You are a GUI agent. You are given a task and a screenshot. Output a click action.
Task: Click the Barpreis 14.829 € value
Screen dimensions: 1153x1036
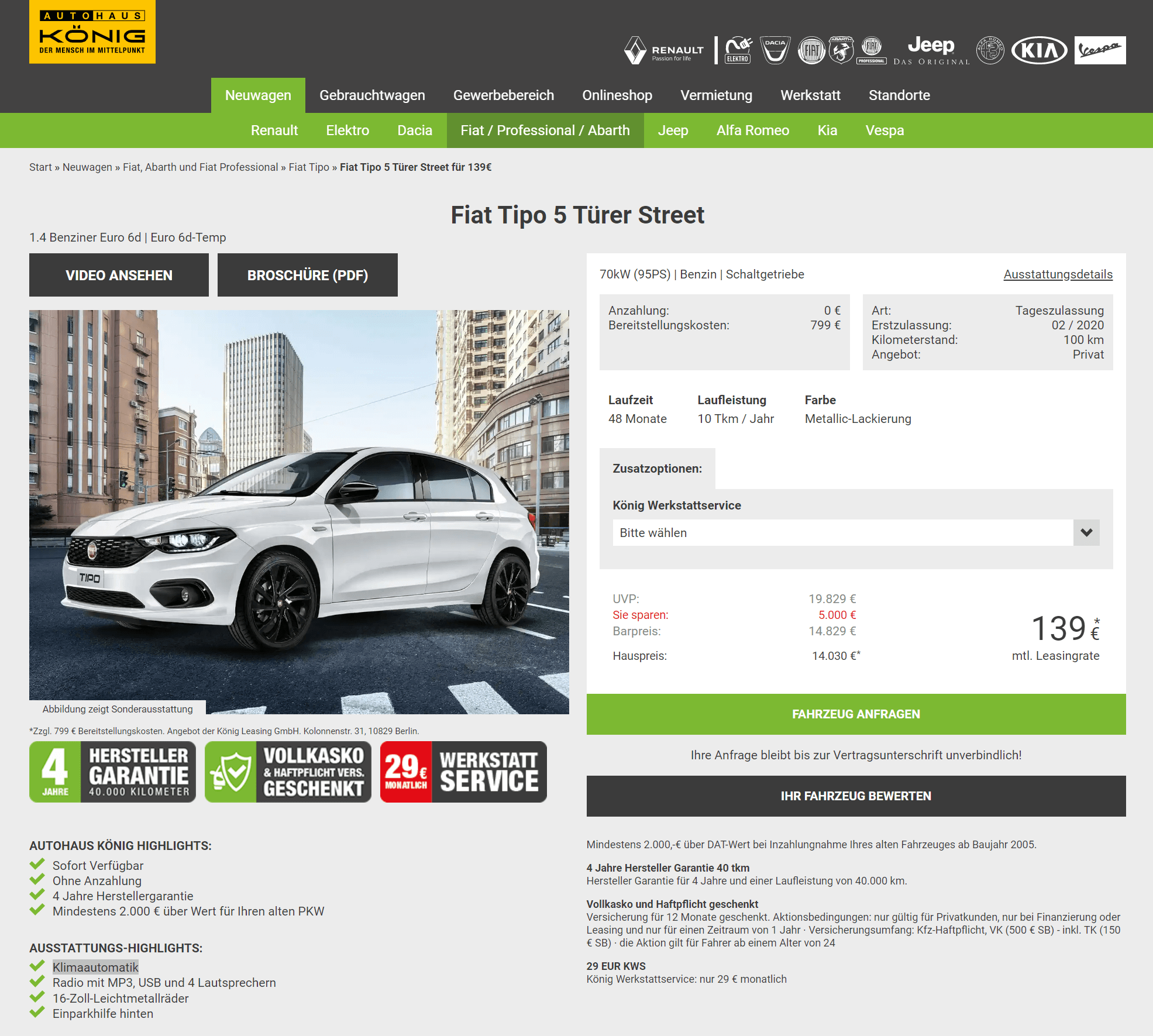tap(832, 631)
